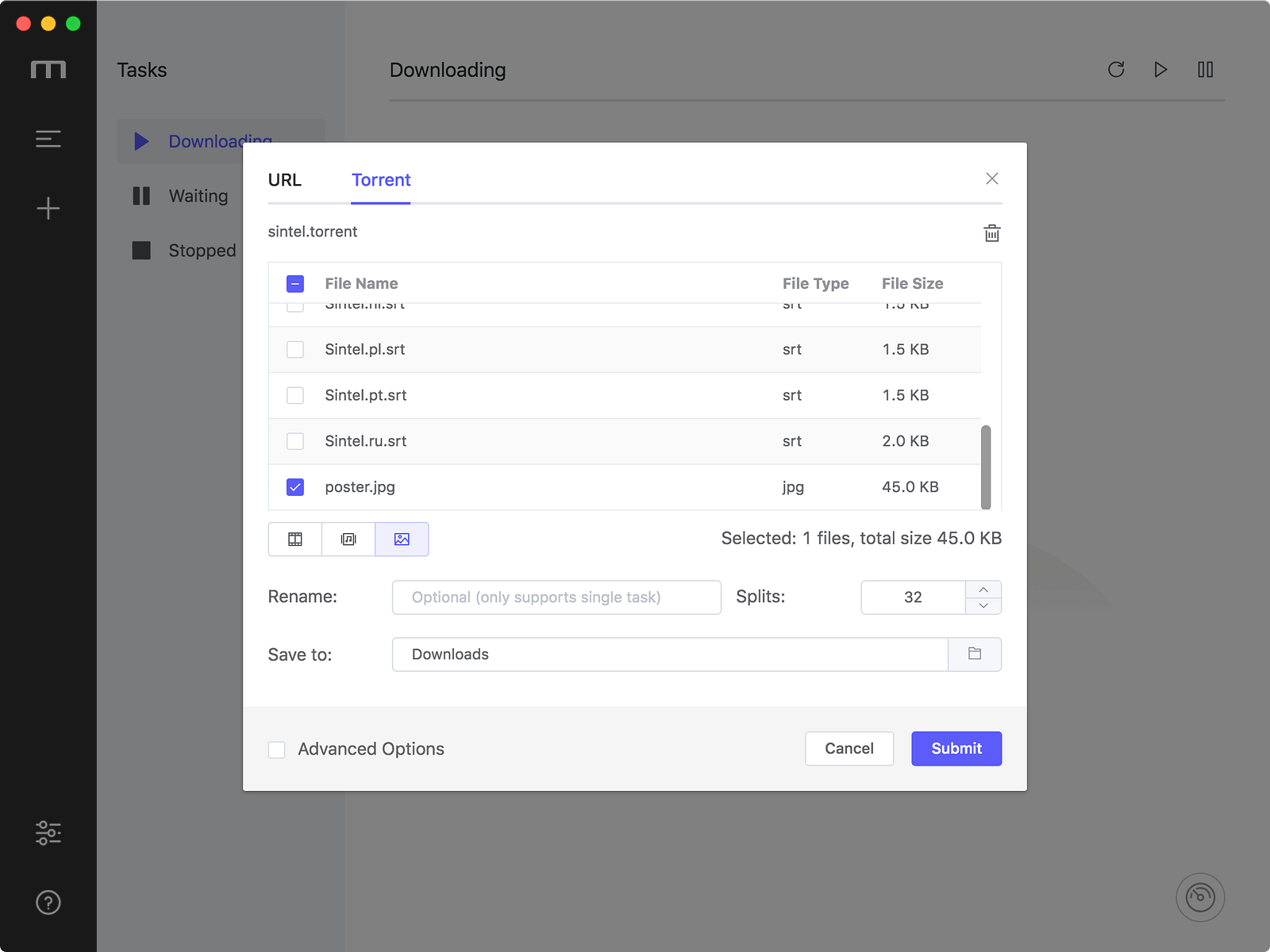
Task: Click the Downloading play triangle icon
Action: pos(141,141)
